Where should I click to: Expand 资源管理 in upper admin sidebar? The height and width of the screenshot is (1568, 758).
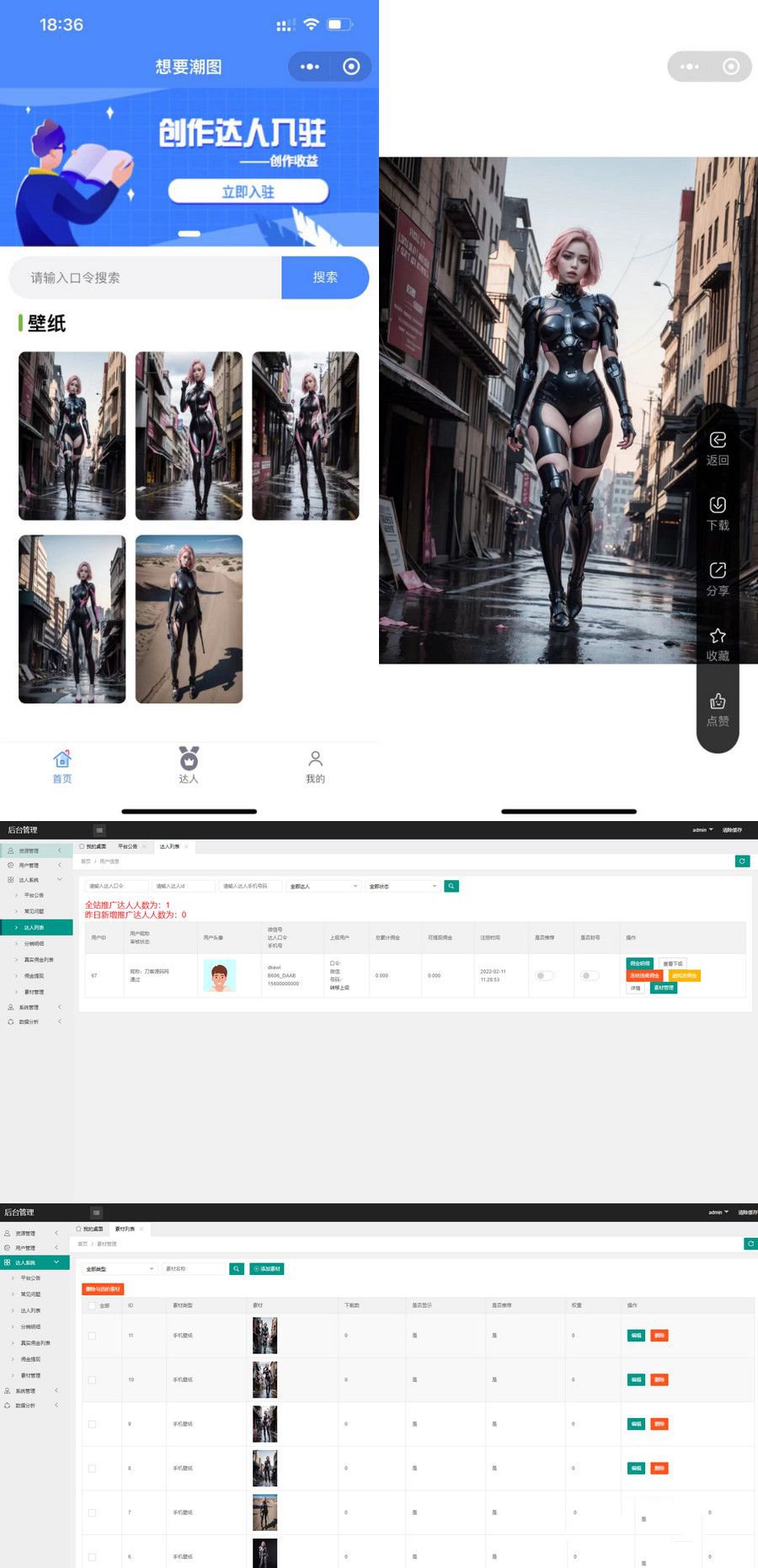click(x=36, y=851)
